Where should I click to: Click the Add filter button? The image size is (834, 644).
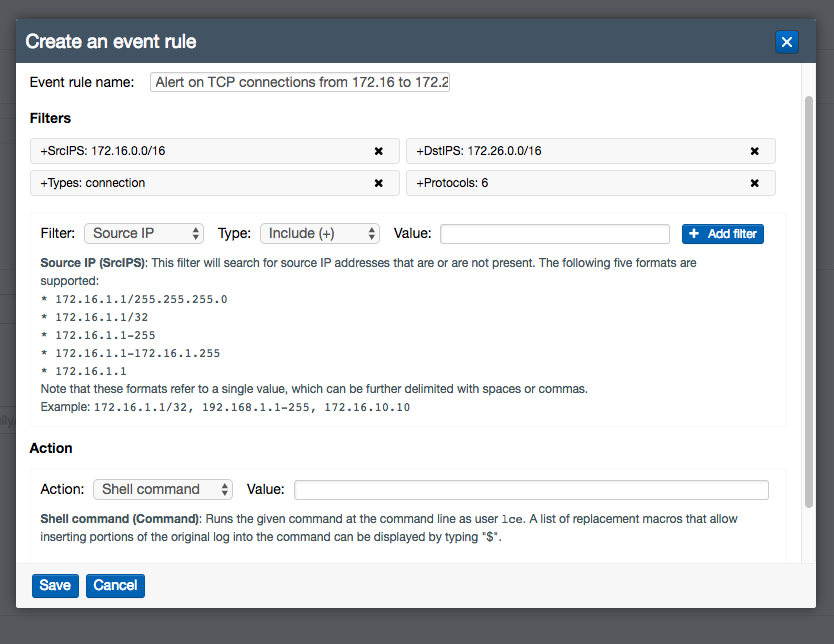(722, 233)
